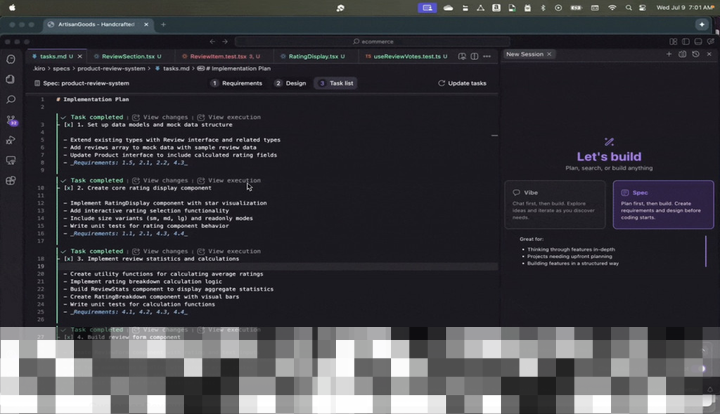Image resolution: width=720 pixels, height=414 pixels.
Task: Toggle checkbox for Set up data models task
Action: tap(68, 125)
